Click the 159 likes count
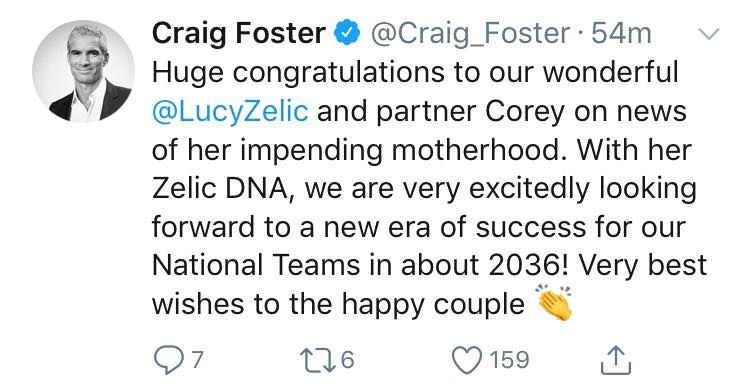This screenshot has width=750, height=388. coord(509,360)
